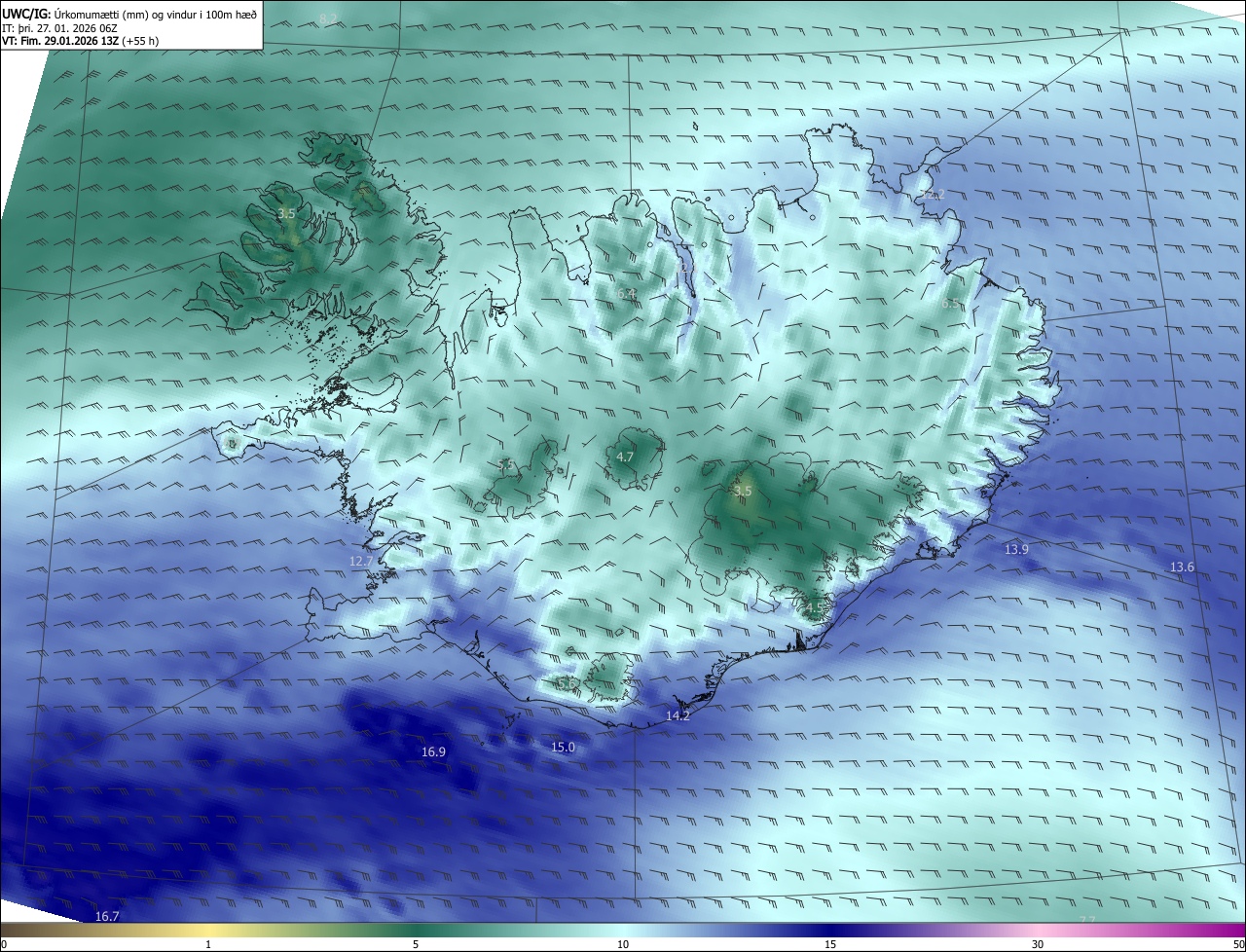The height and width of the screenshot is (952, 1246).
Task: Click the 13.9 value off the southeast coast
Action: click(x=1016, y=550)
